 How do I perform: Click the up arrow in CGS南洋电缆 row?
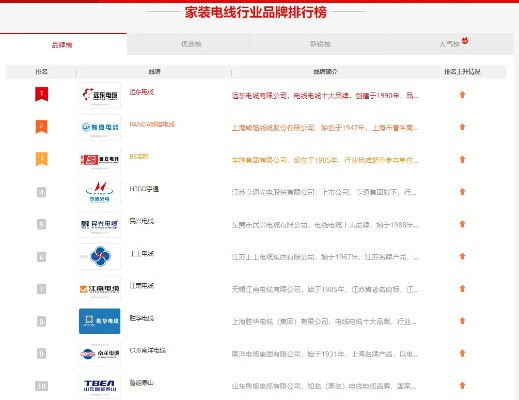[462, 353]
